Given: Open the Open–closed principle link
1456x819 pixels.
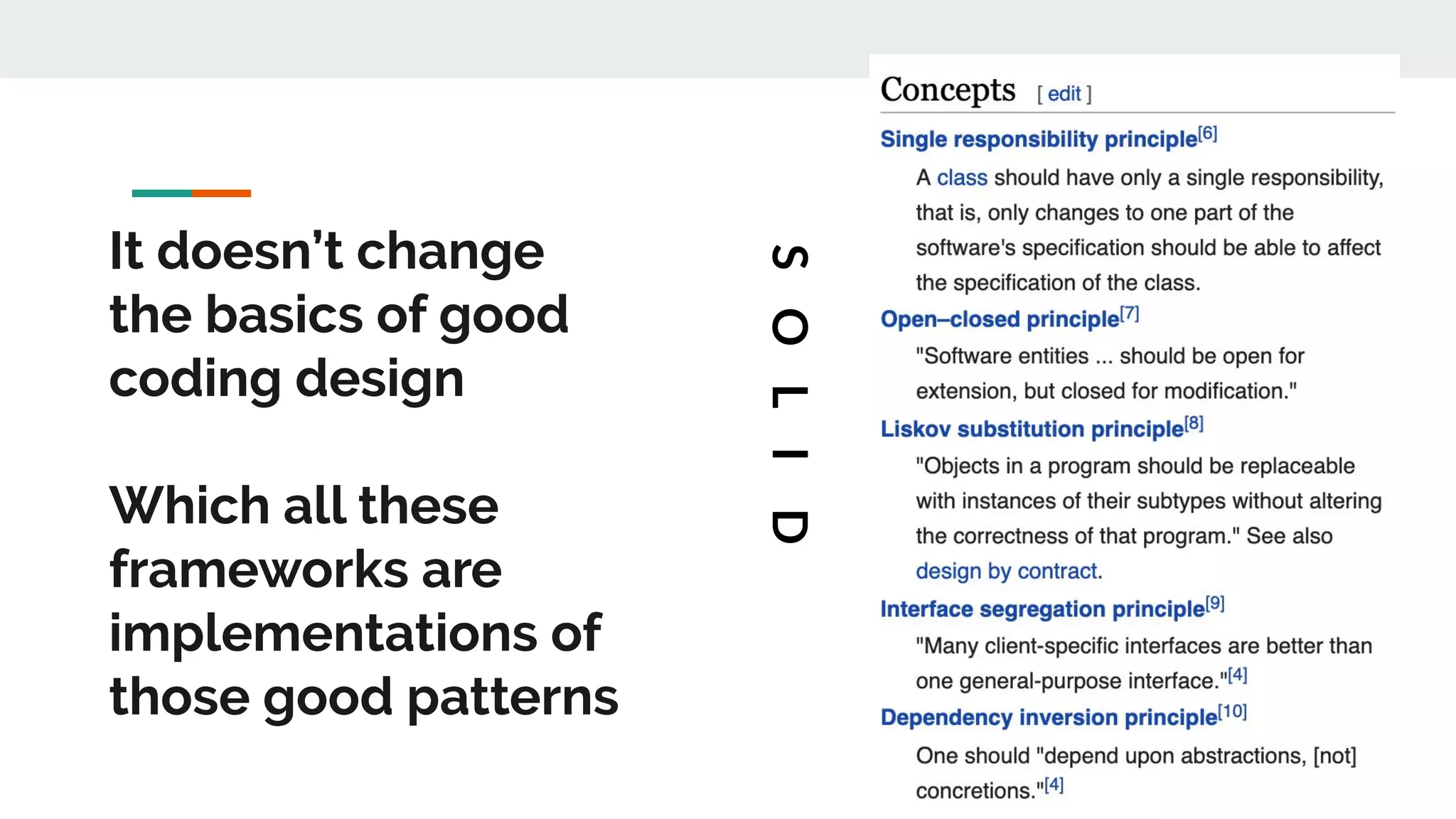Looking at the screenshot, I should click(x=1000, y=320).
